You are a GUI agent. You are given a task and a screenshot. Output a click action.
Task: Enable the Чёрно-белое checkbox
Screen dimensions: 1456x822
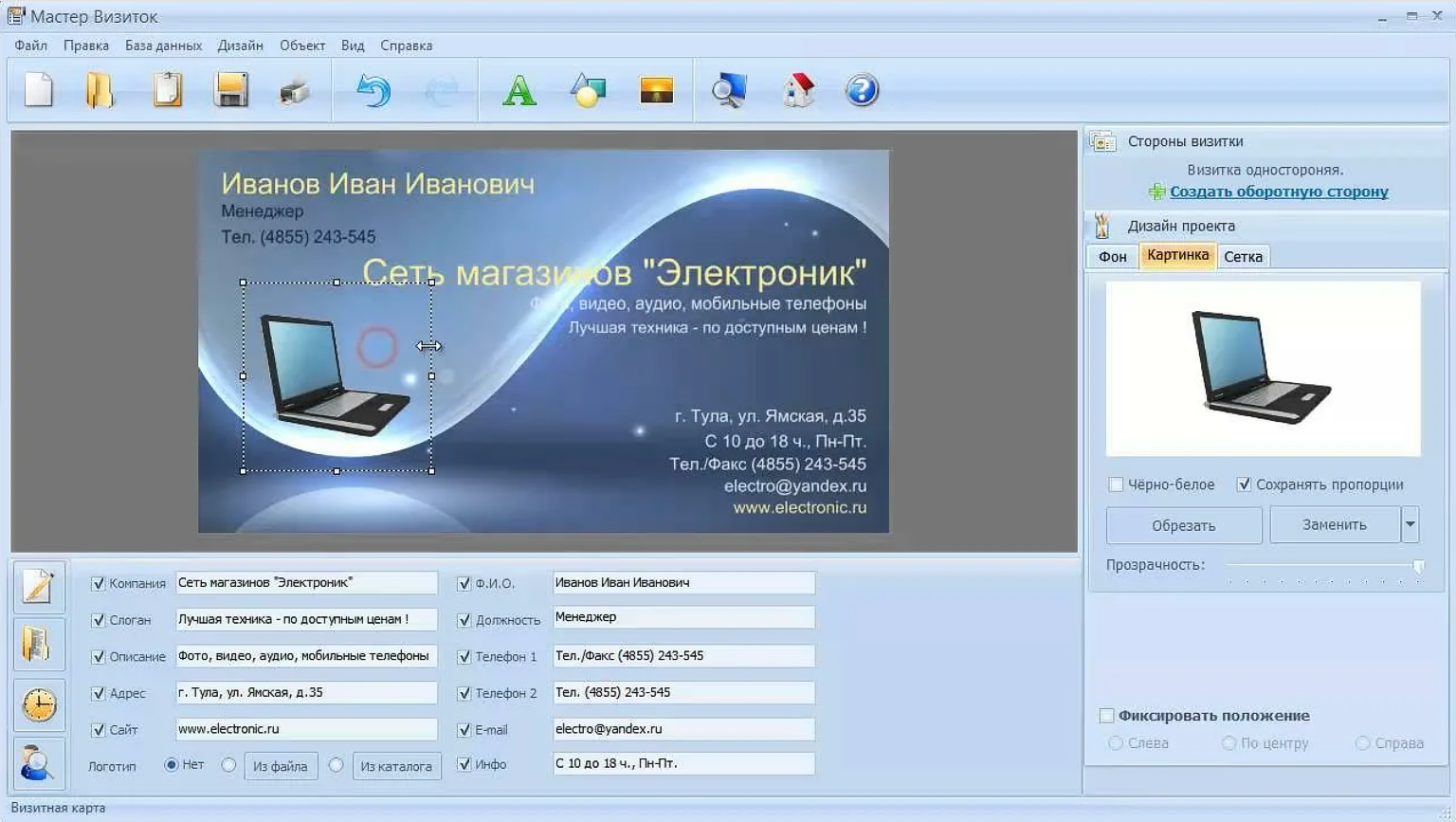pos(1116,484)
